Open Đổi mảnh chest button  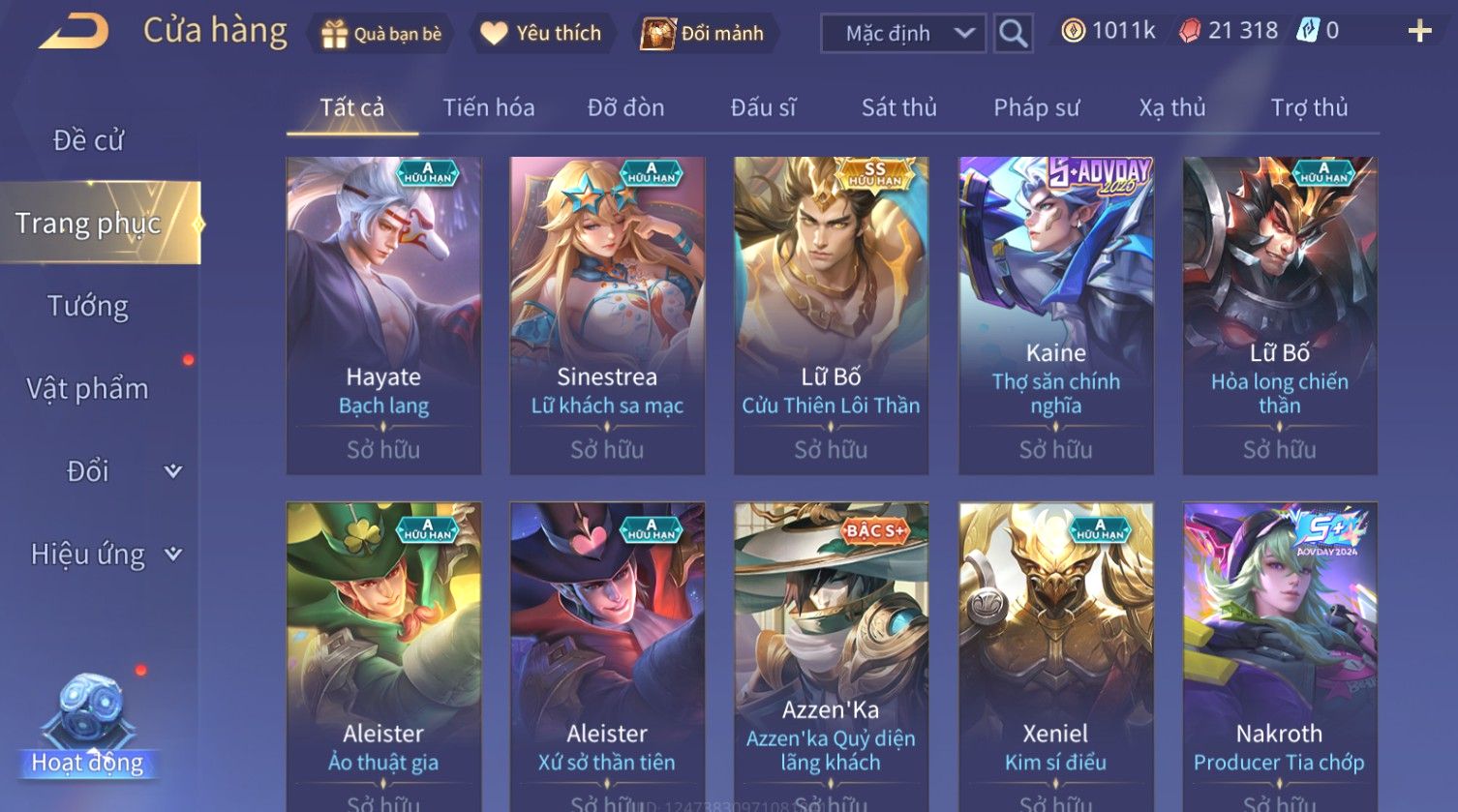point(704,34)
